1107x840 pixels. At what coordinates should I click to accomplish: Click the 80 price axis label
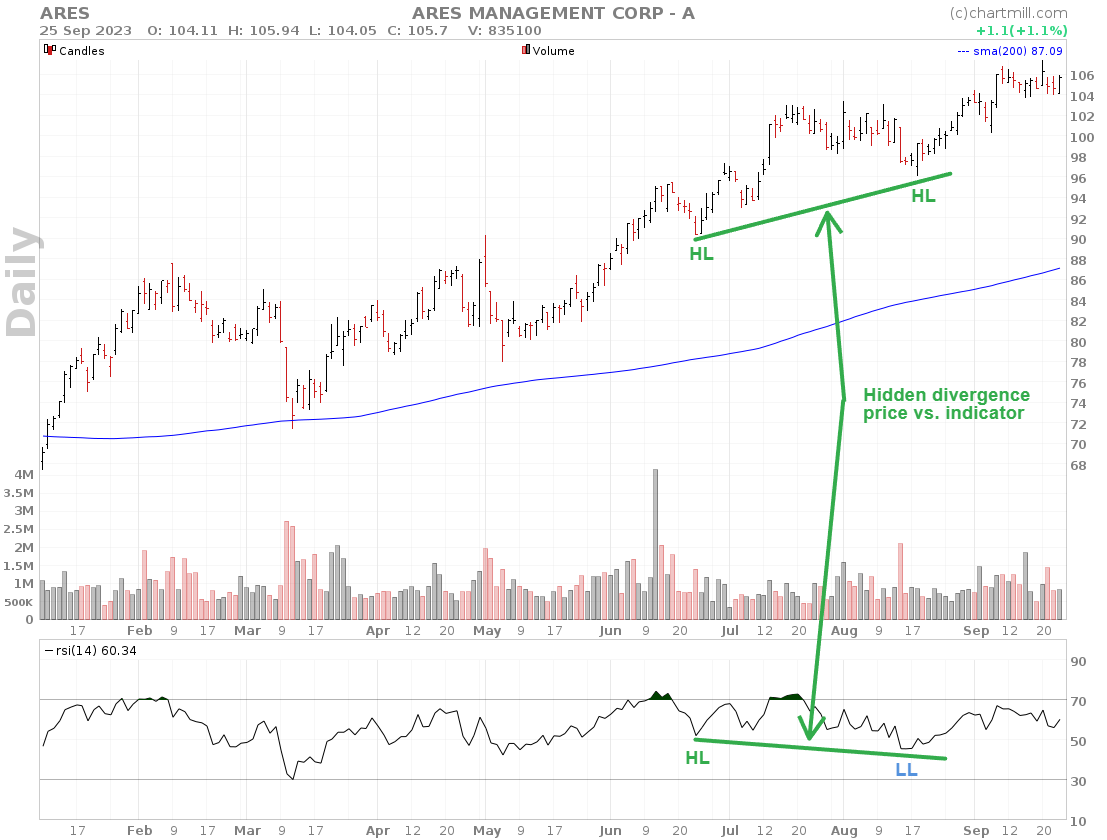tap(1079, 342)
